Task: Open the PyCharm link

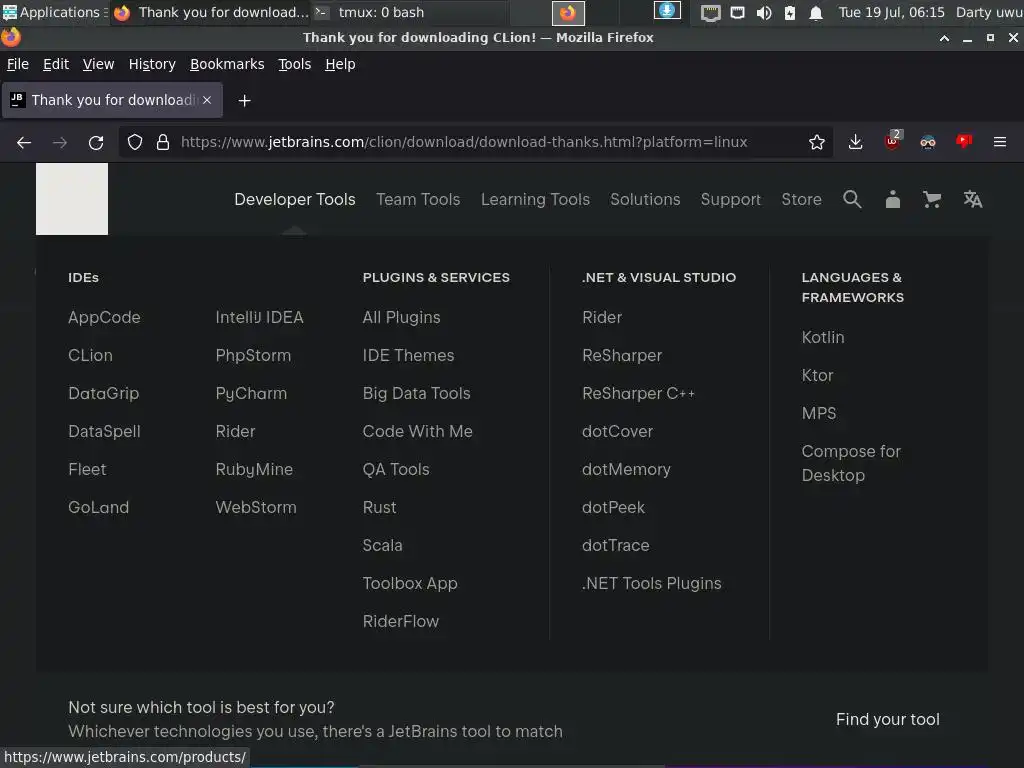Action: coord(251,393)
